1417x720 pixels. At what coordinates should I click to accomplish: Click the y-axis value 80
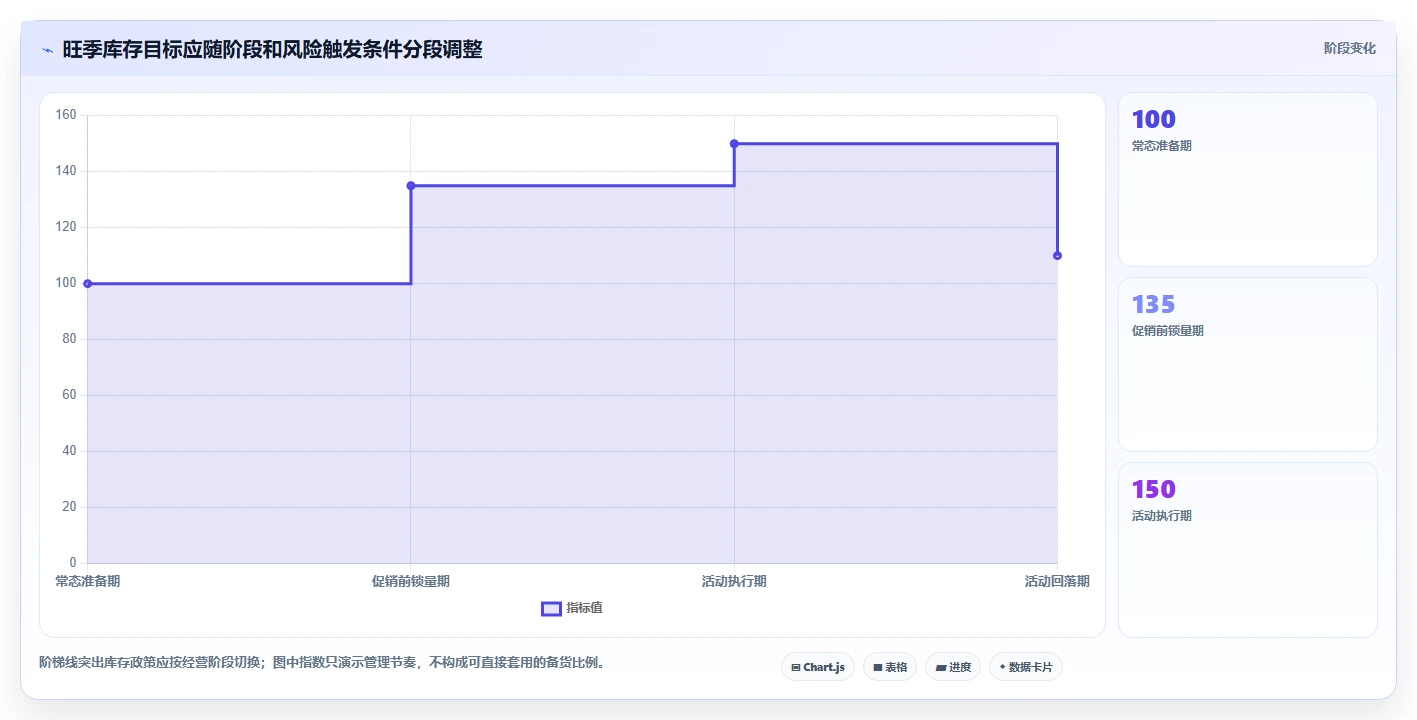(x=70, y=339)
